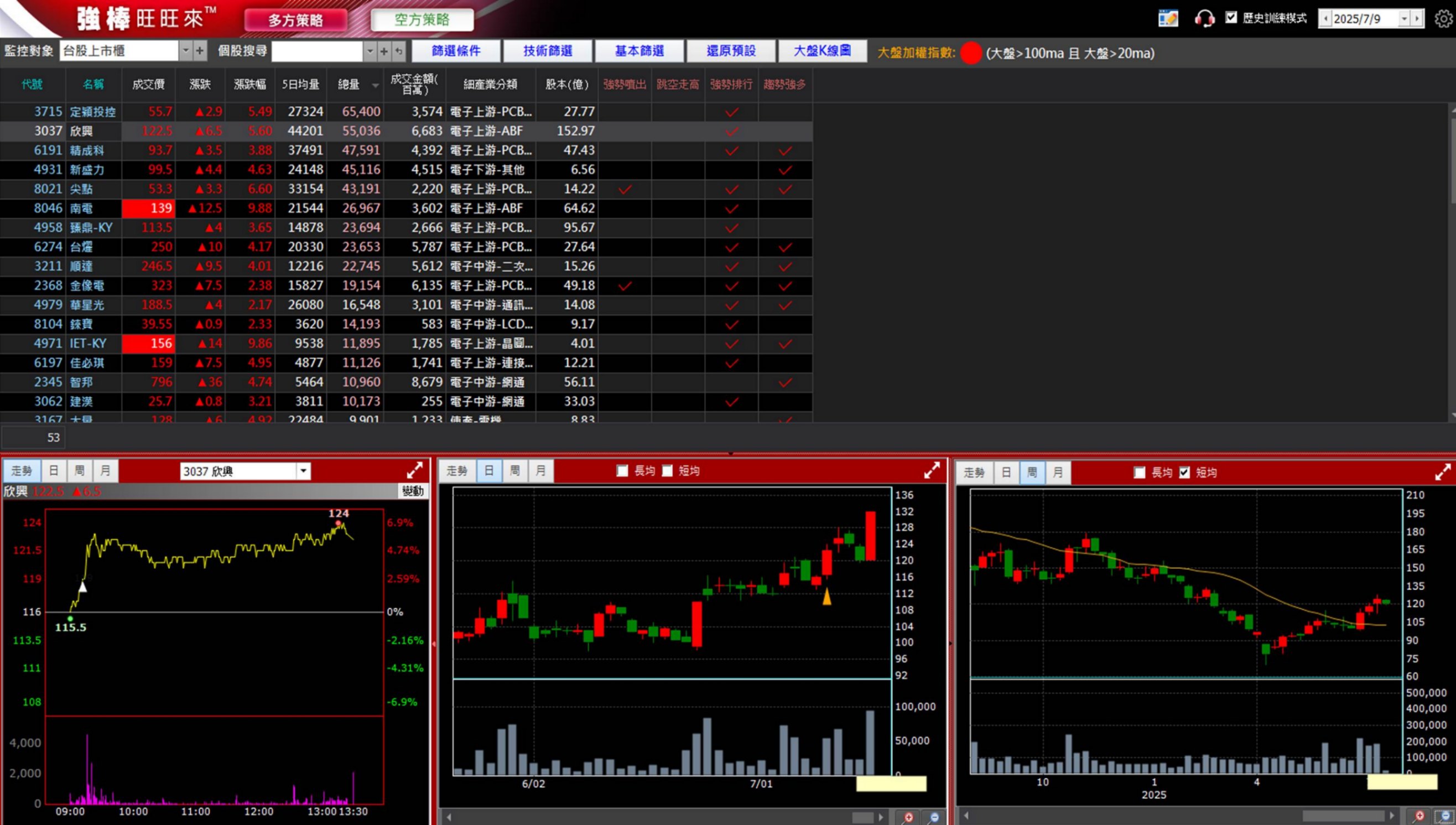The height and width of the screenshot is (825, 1456).
Task: Switch to the 空方策略 tab
Action: (x=422, y=20)
